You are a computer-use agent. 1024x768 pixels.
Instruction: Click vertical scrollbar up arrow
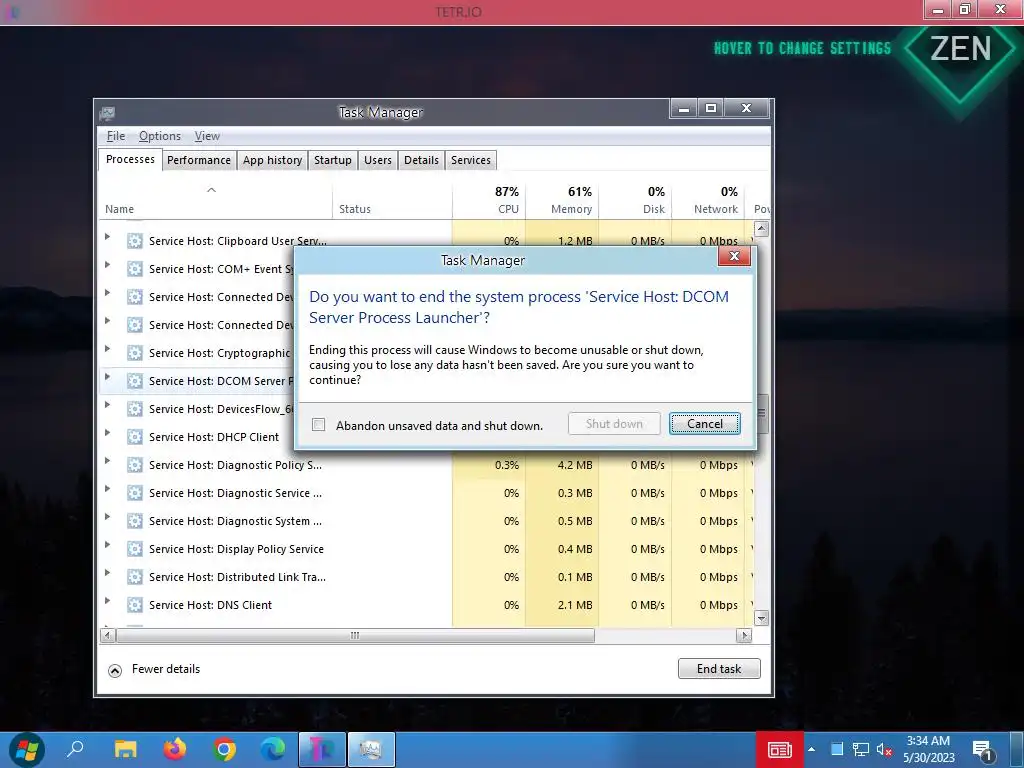761,229
